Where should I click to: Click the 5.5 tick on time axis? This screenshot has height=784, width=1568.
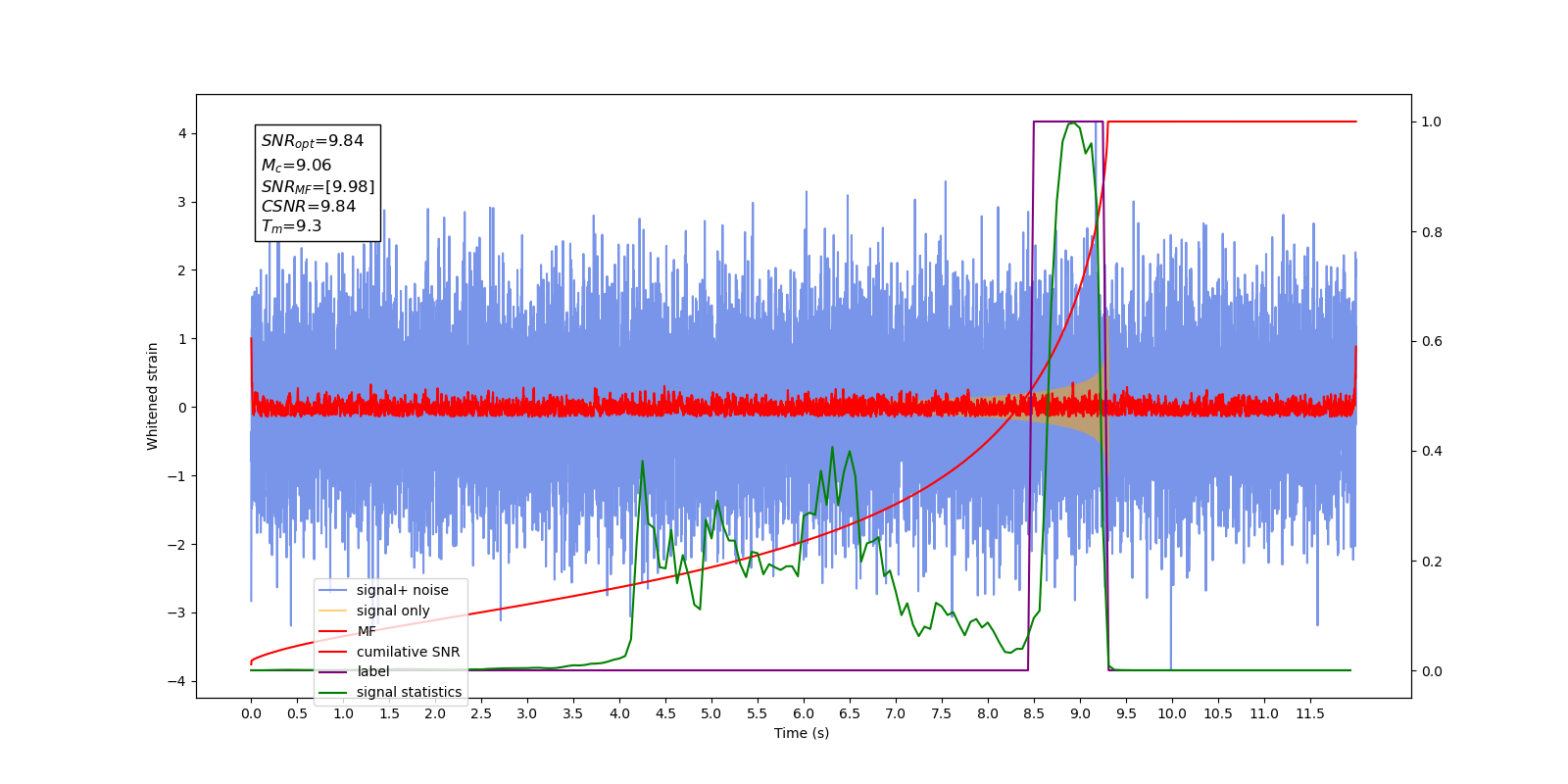pyautogui.click(x=758, y=713)
